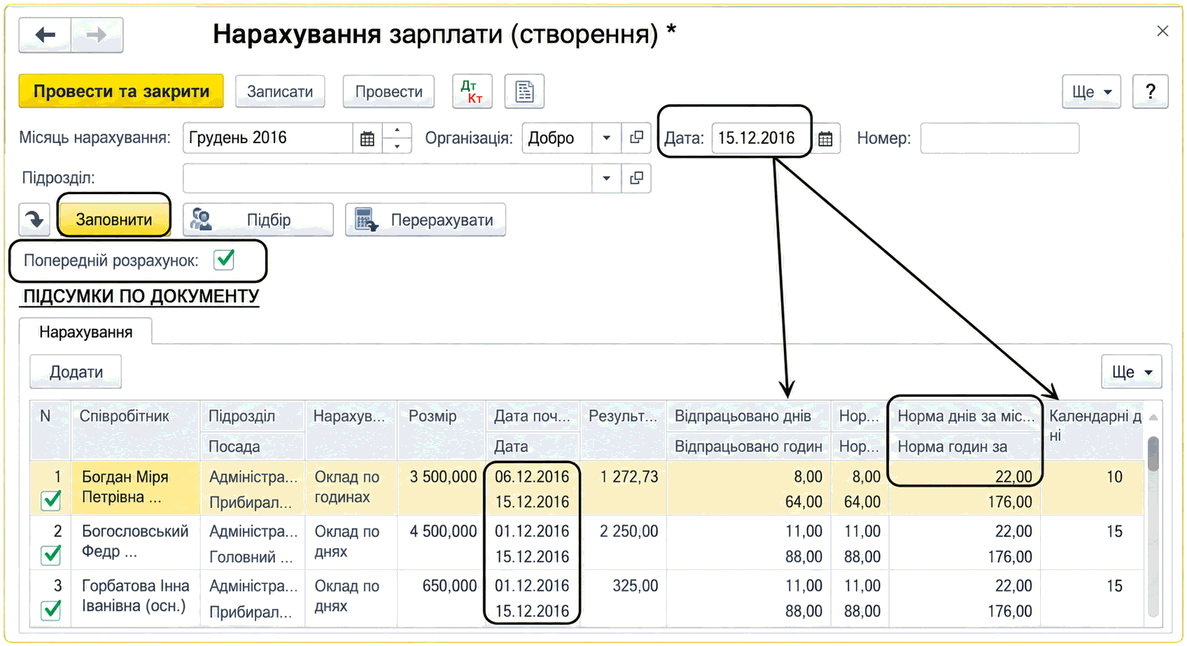Click the Місяць нарахування input field

pos(268,139)
